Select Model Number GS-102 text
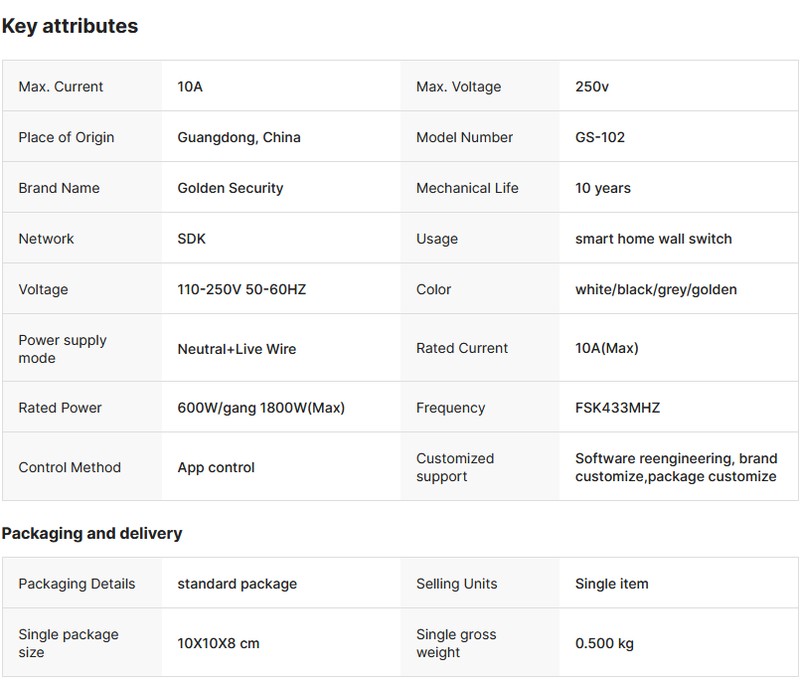Image resolution: width=800 pixels, height=682 pixels. tap(600, 137)
